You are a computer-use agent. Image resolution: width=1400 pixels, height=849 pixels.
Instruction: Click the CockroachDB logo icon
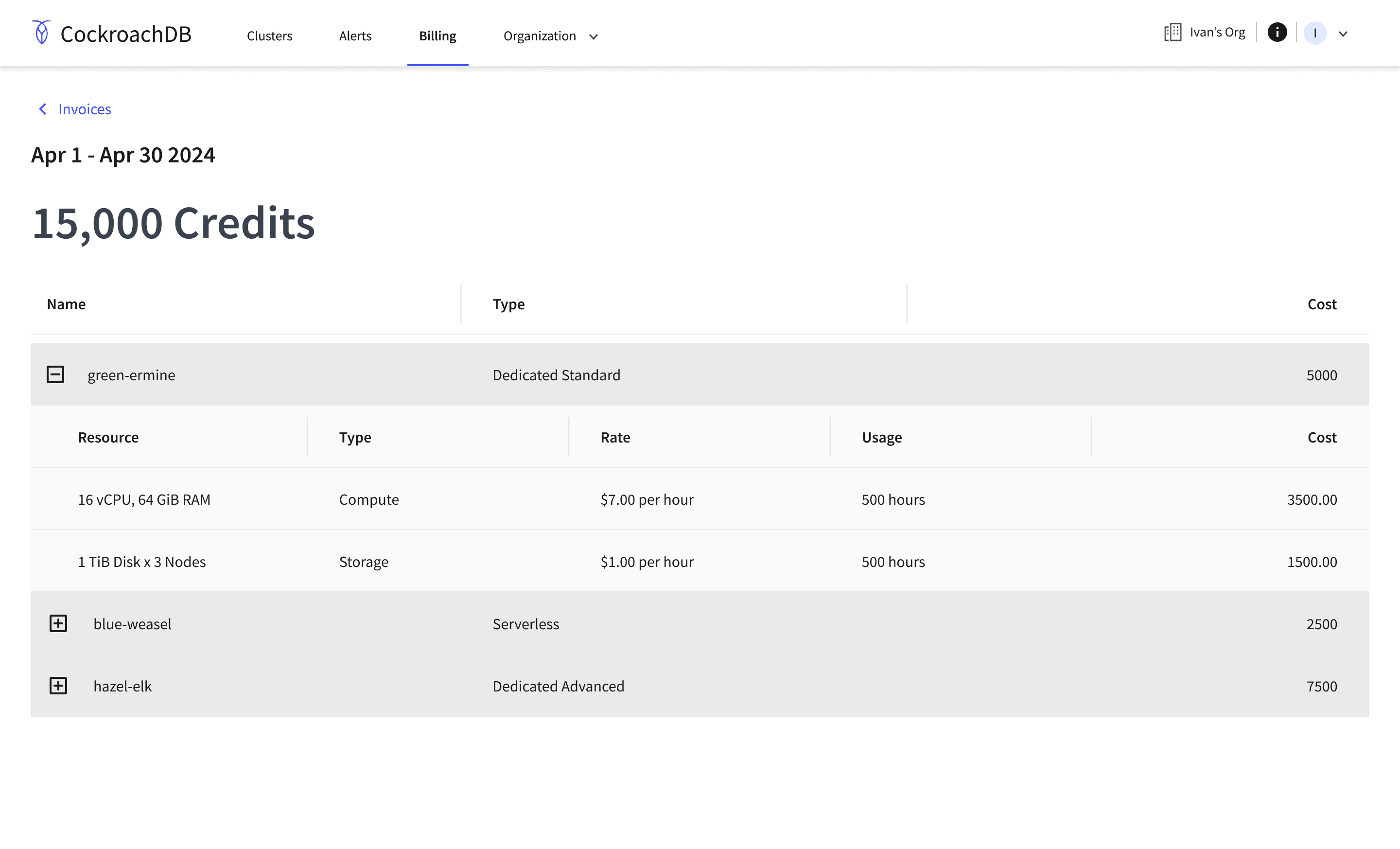coord(41,33)
